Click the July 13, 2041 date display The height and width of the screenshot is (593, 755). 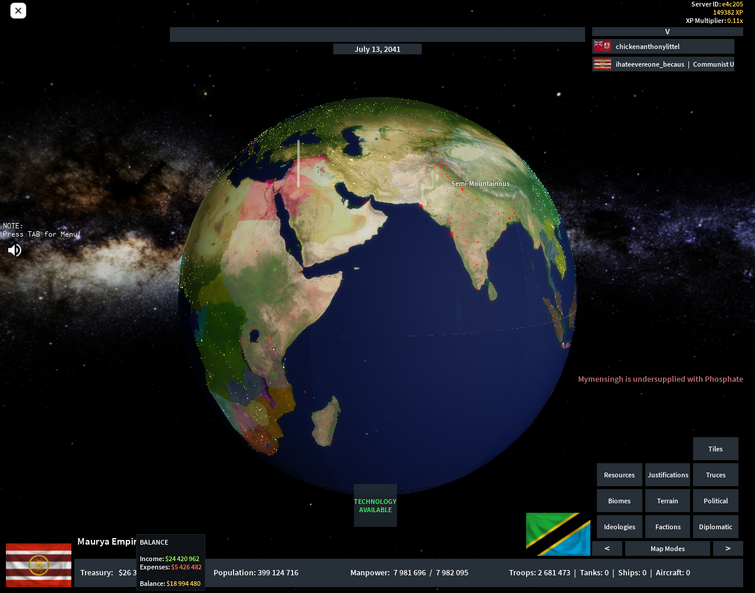pos(378,49)
